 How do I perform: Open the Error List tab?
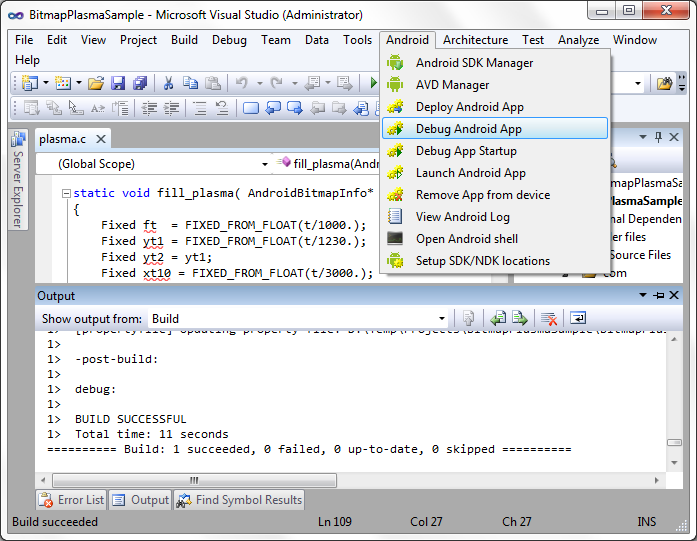tap(72, 500)
